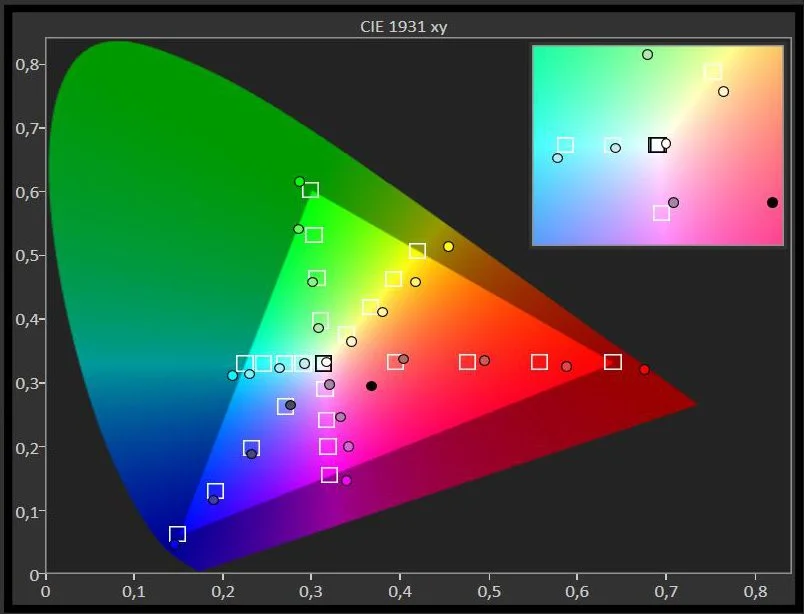804x614 pixels.
Task: Click the 0,5 label on the horizontal axis
Action: [x=489, y=591]
